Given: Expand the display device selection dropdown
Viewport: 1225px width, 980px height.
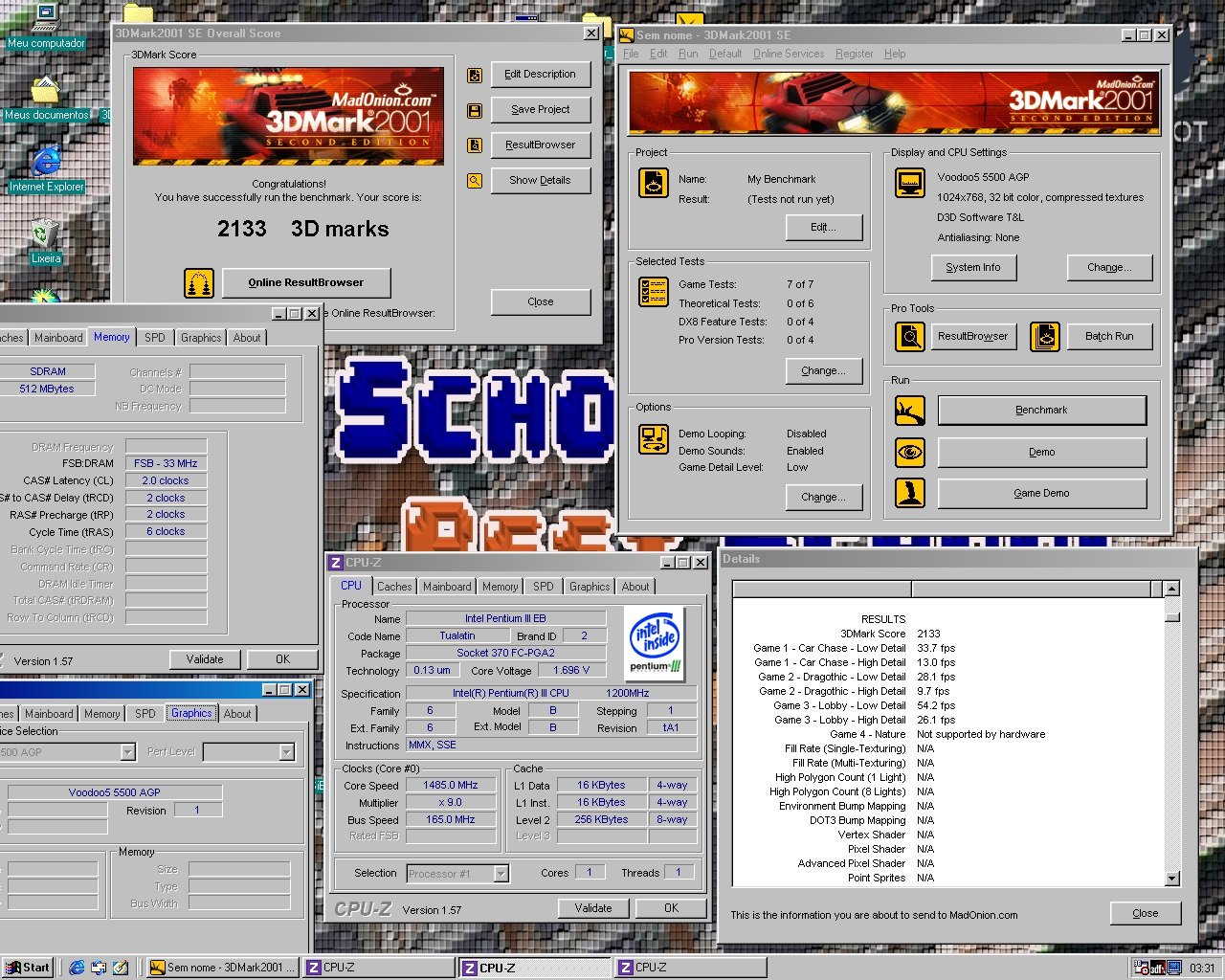Looking at the screenshot, I should tap(127, 752).
